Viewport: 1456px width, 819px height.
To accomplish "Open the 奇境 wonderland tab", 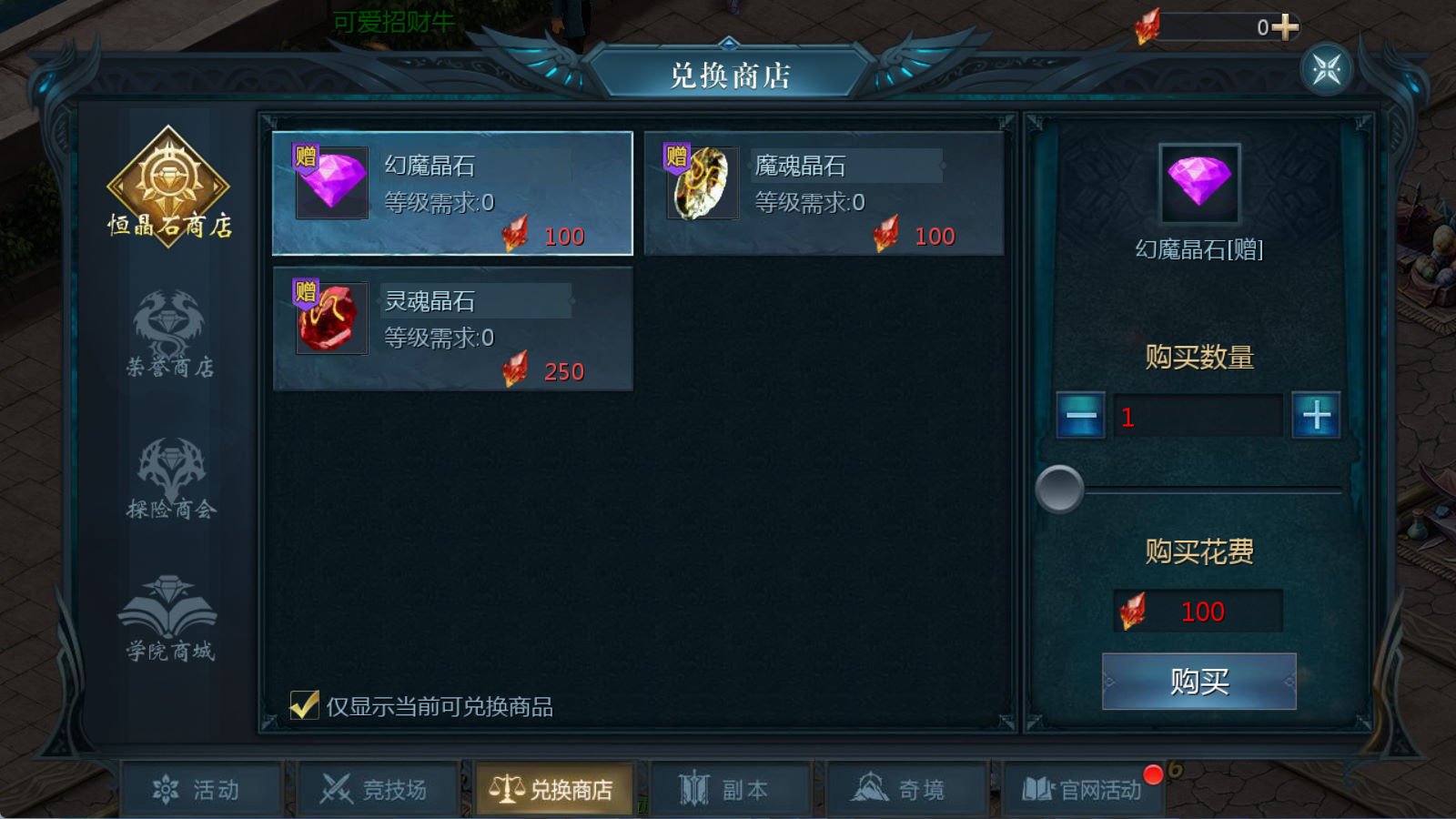I will tap(905, 789).
